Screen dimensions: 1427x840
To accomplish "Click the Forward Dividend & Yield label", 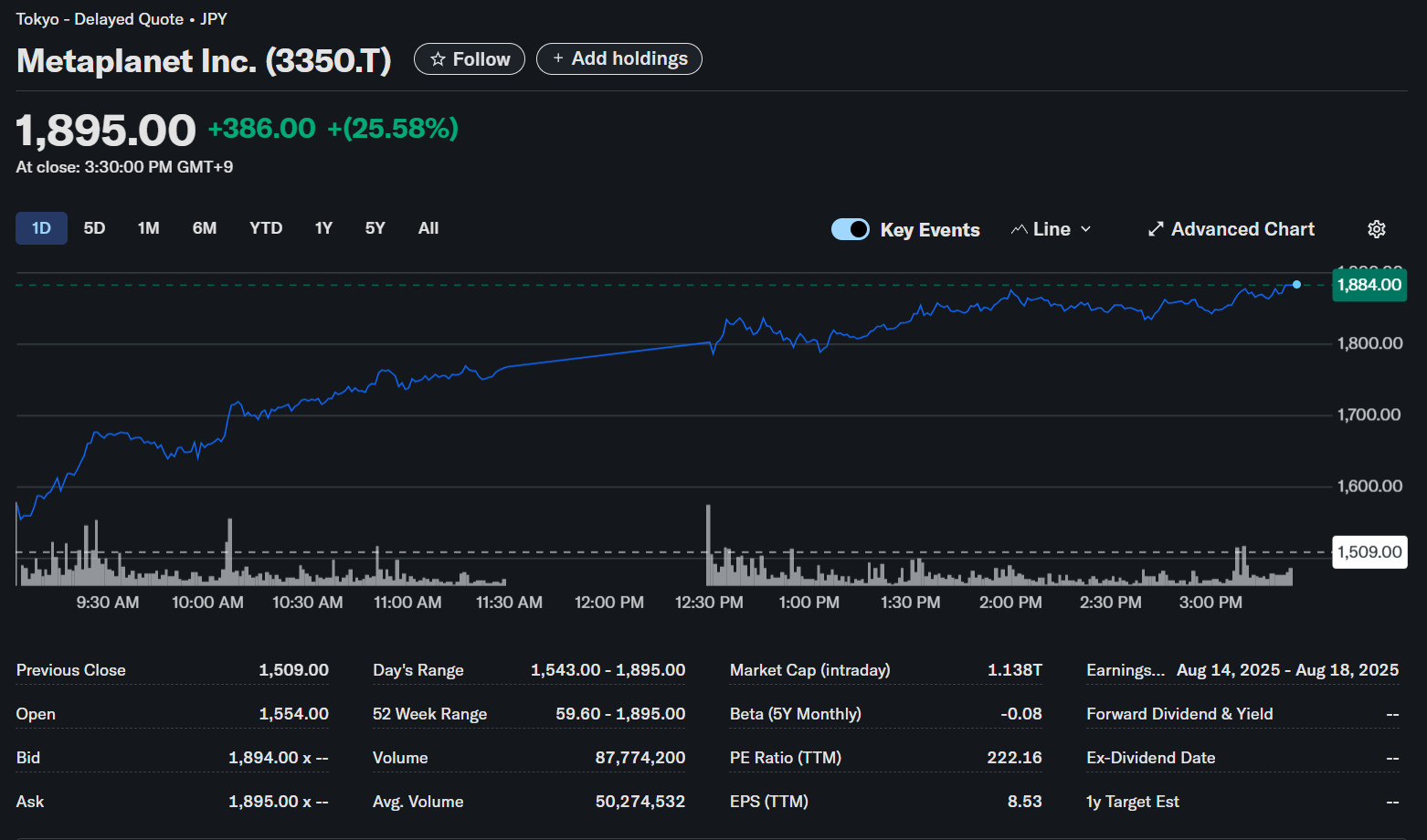I will coord(1179,714).
